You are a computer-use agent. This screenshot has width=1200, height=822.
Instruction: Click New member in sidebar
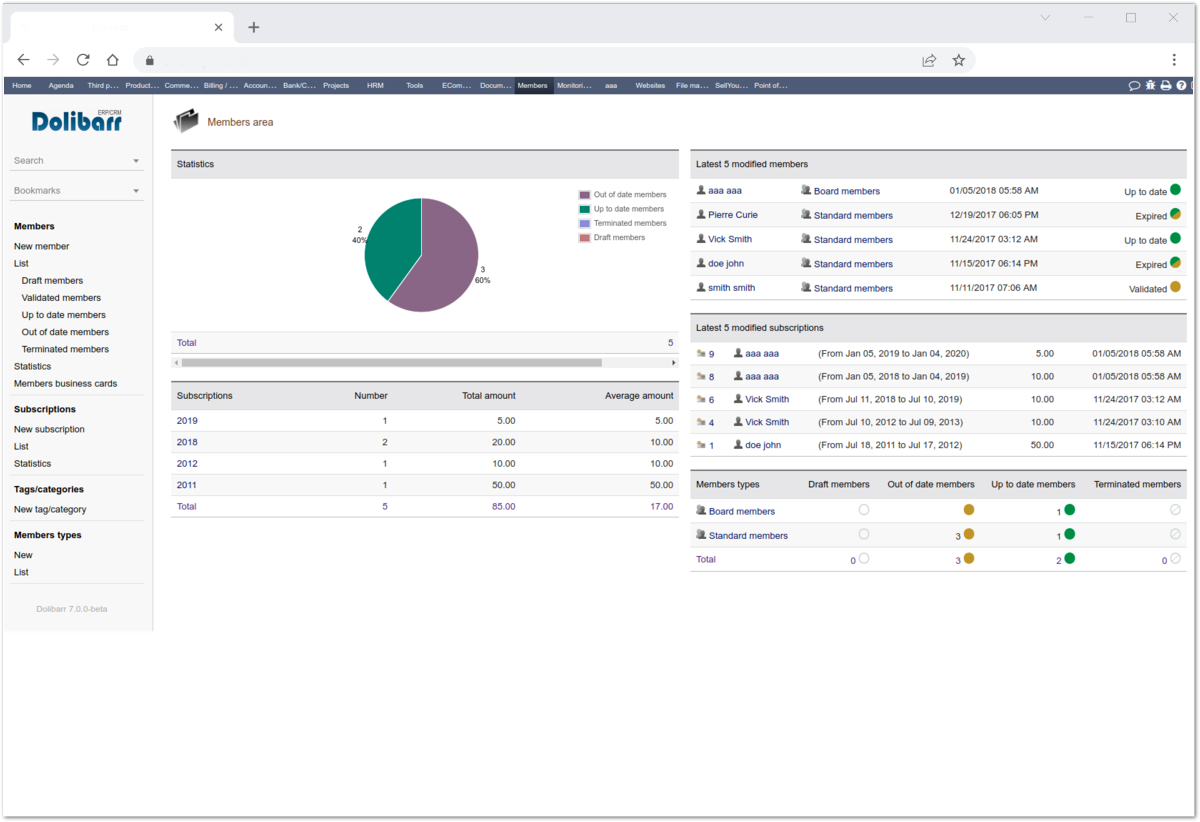pyautogui.click(x=42, y=246)
